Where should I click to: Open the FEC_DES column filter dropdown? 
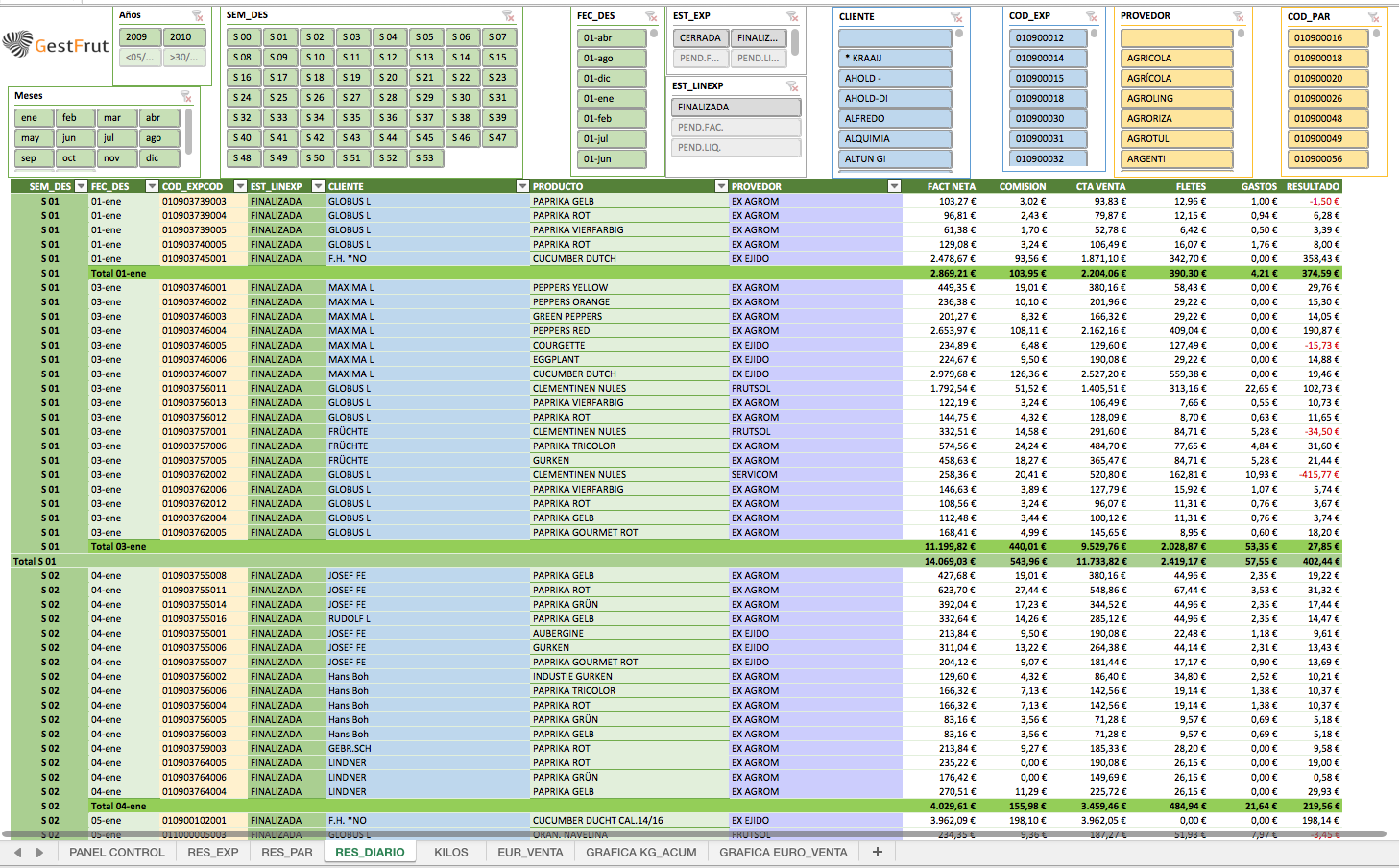point(152,186)
